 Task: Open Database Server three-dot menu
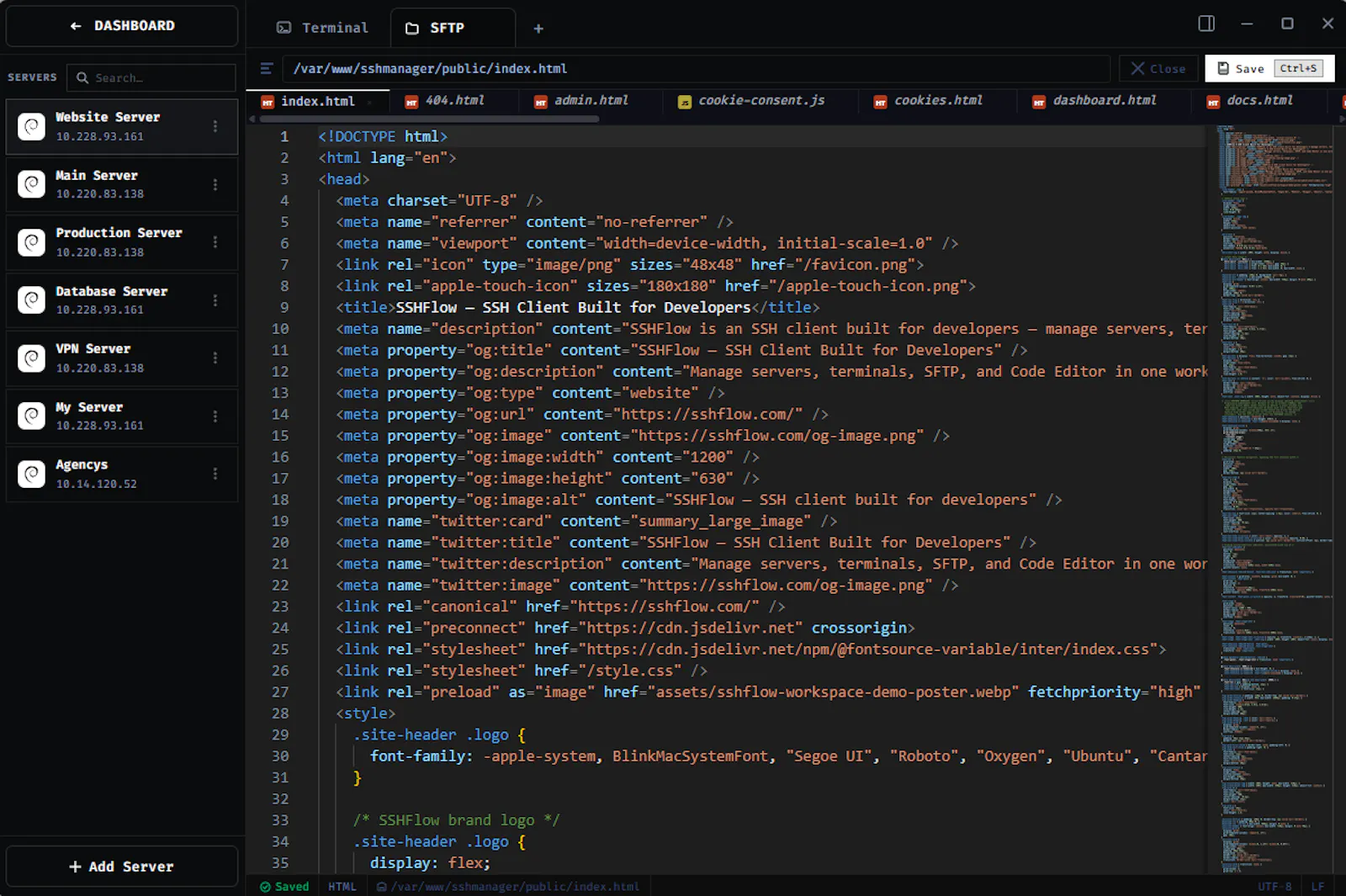point(215,300)
